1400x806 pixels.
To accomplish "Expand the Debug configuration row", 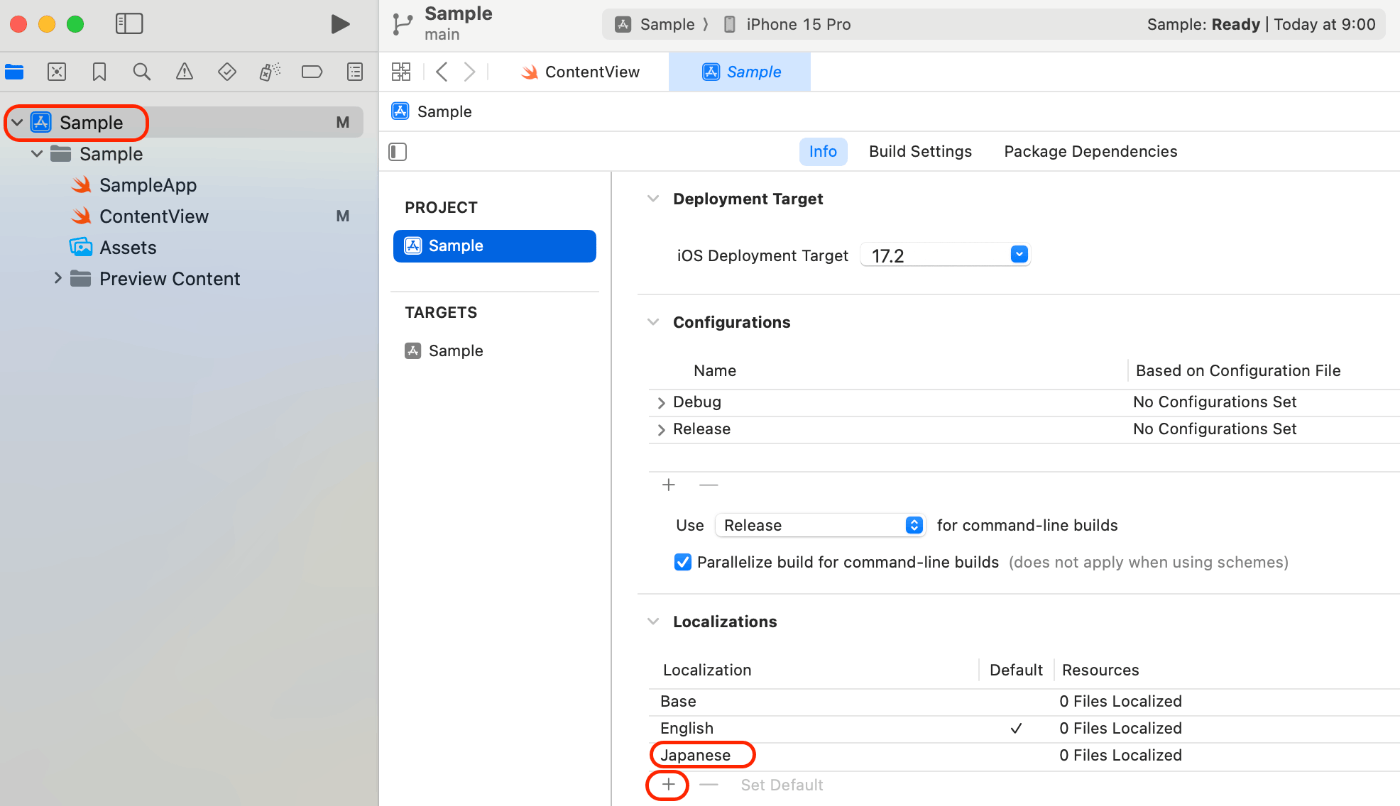I will (x=661, y=402).
